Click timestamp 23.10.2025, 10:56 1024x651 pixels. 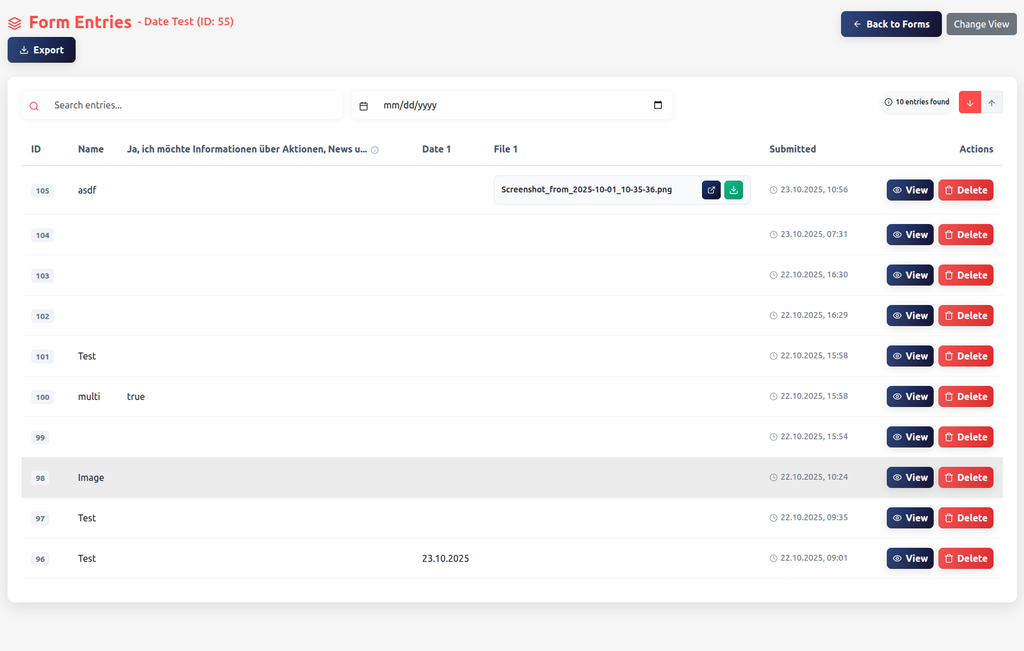click(x=814, y=189)
